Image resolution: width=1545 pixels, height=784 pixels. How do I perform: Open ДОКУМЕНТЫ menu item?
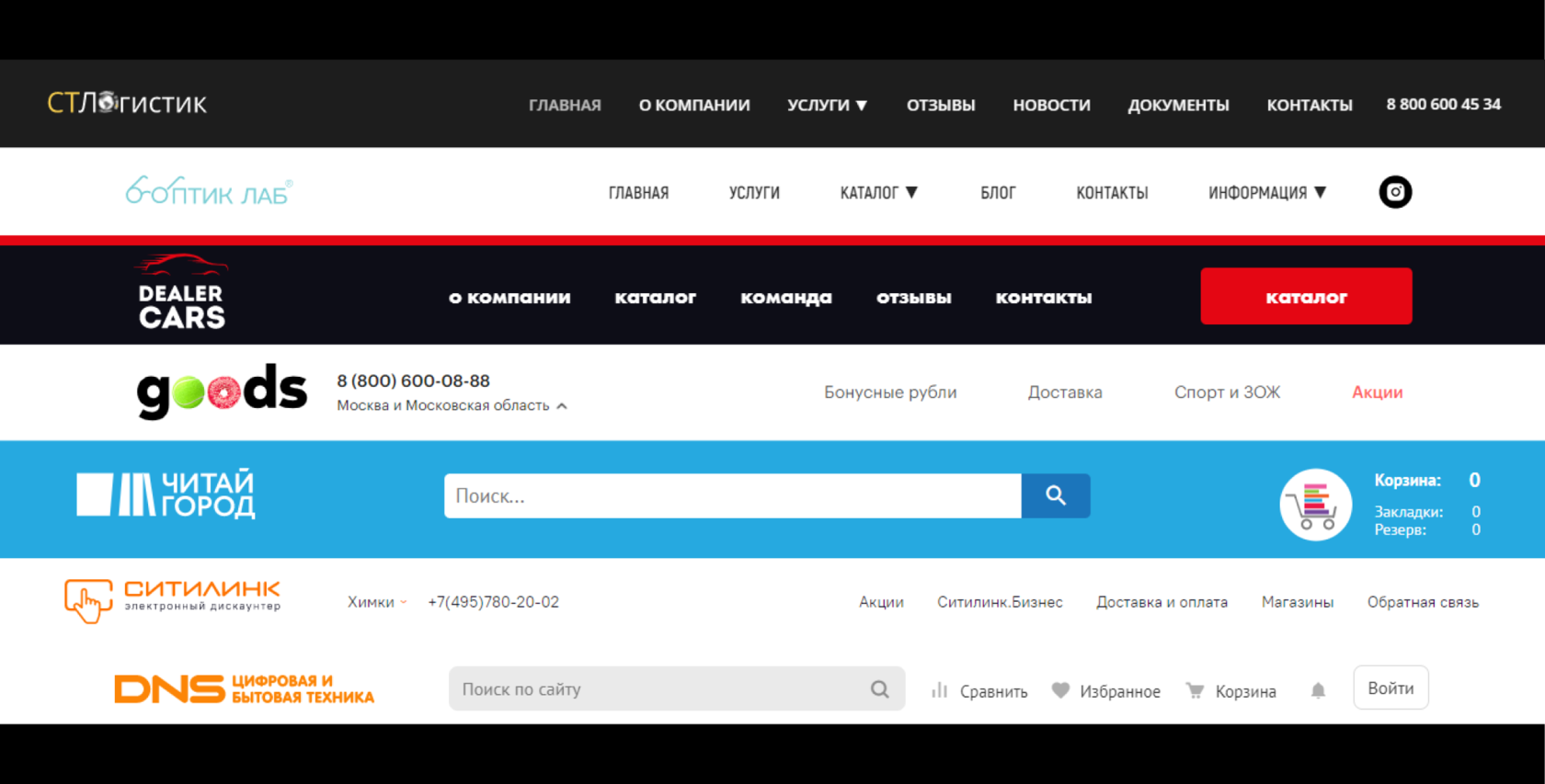(x=1178, y=105)
